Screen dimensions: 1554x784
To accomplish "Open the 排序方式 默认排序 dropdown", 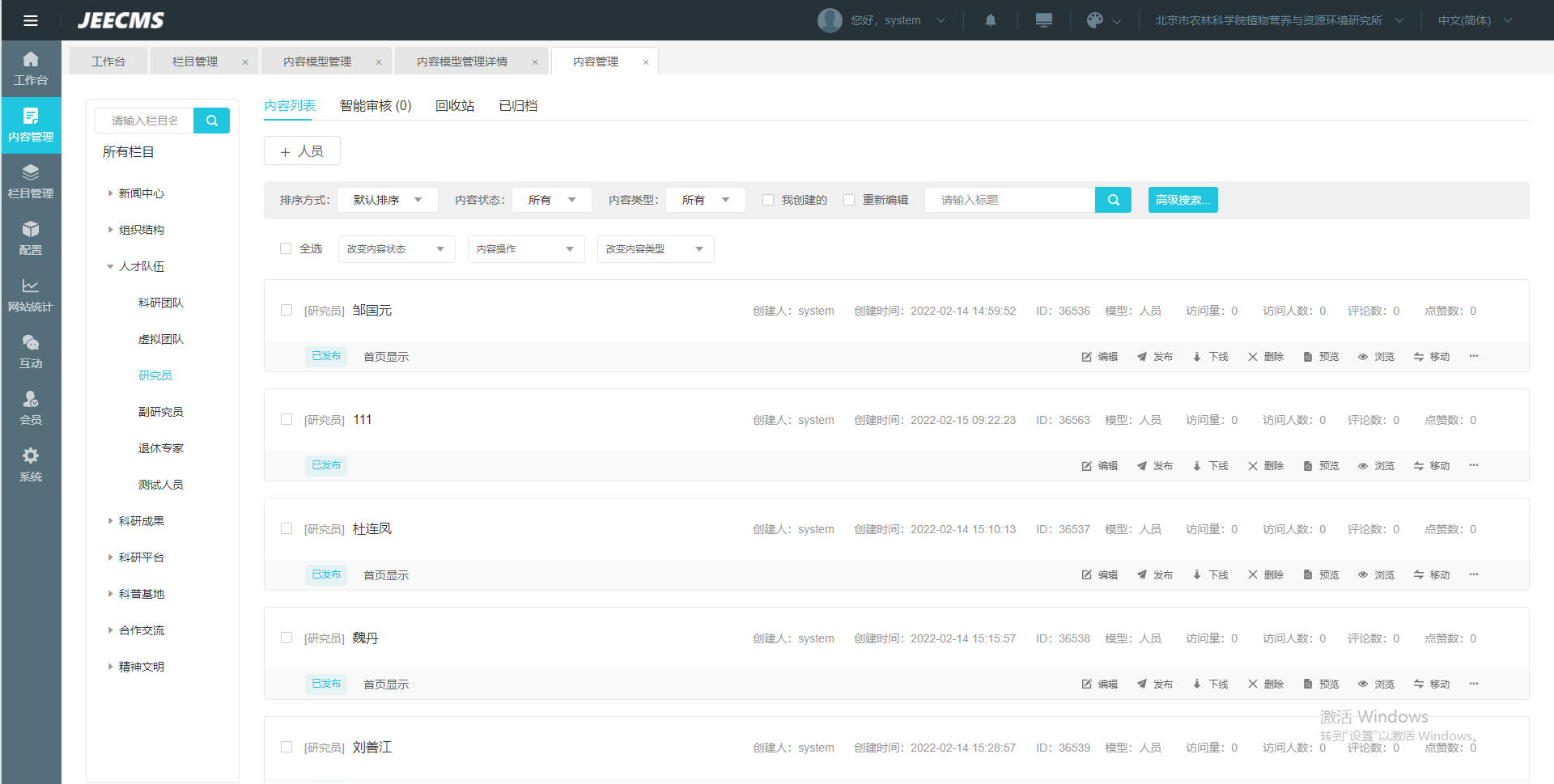I will [x=387, y=200].
